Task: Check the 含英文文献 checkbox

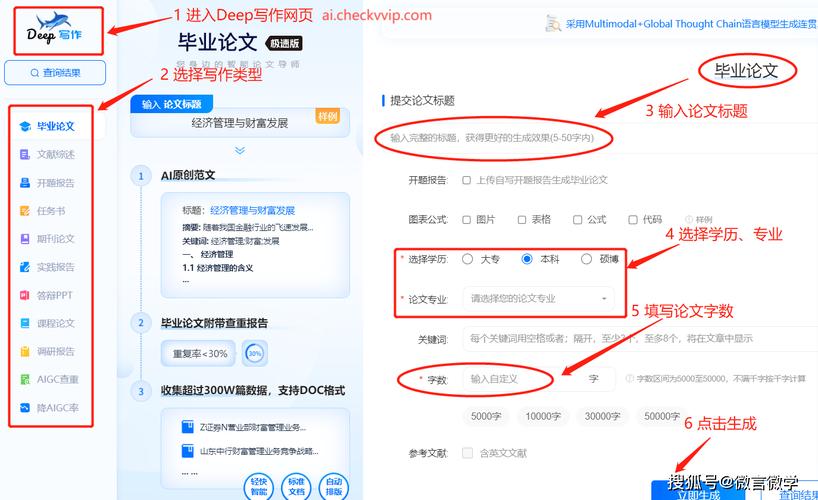Action: (x=467, y=453)
